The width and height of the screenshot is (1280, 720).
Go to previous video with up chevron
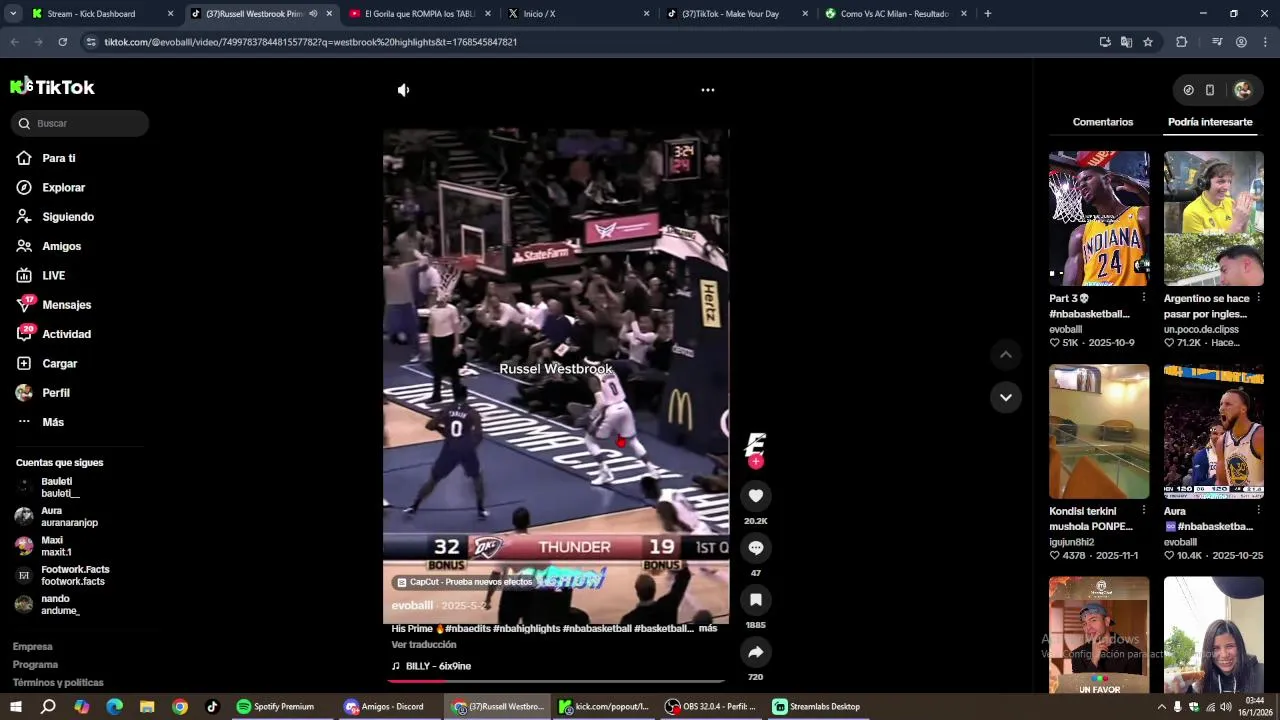(1006, 355)
